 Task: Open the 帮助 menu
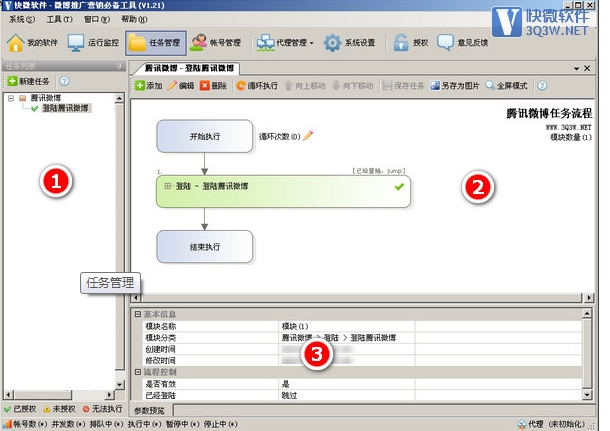pos(134,19)
